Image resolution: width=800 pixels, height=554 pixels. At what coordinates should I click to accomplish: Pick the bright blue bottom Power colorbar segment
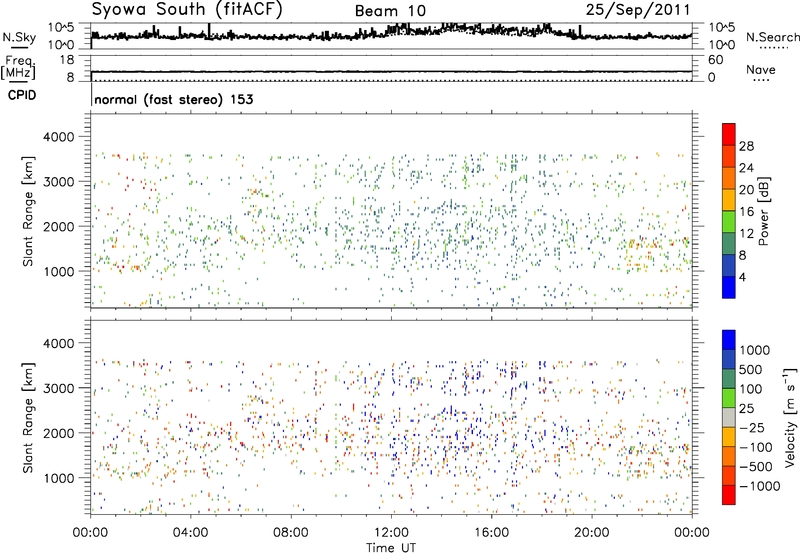coord(729,288)
